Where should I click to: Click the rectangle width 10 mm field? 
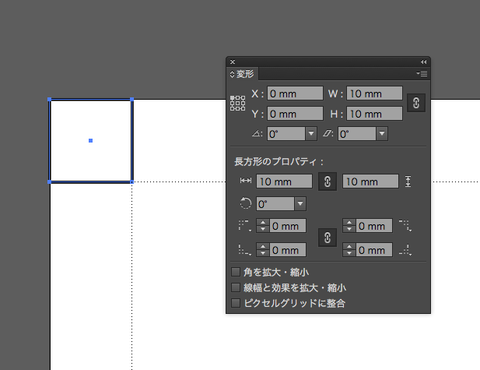(x=284, y=182)
